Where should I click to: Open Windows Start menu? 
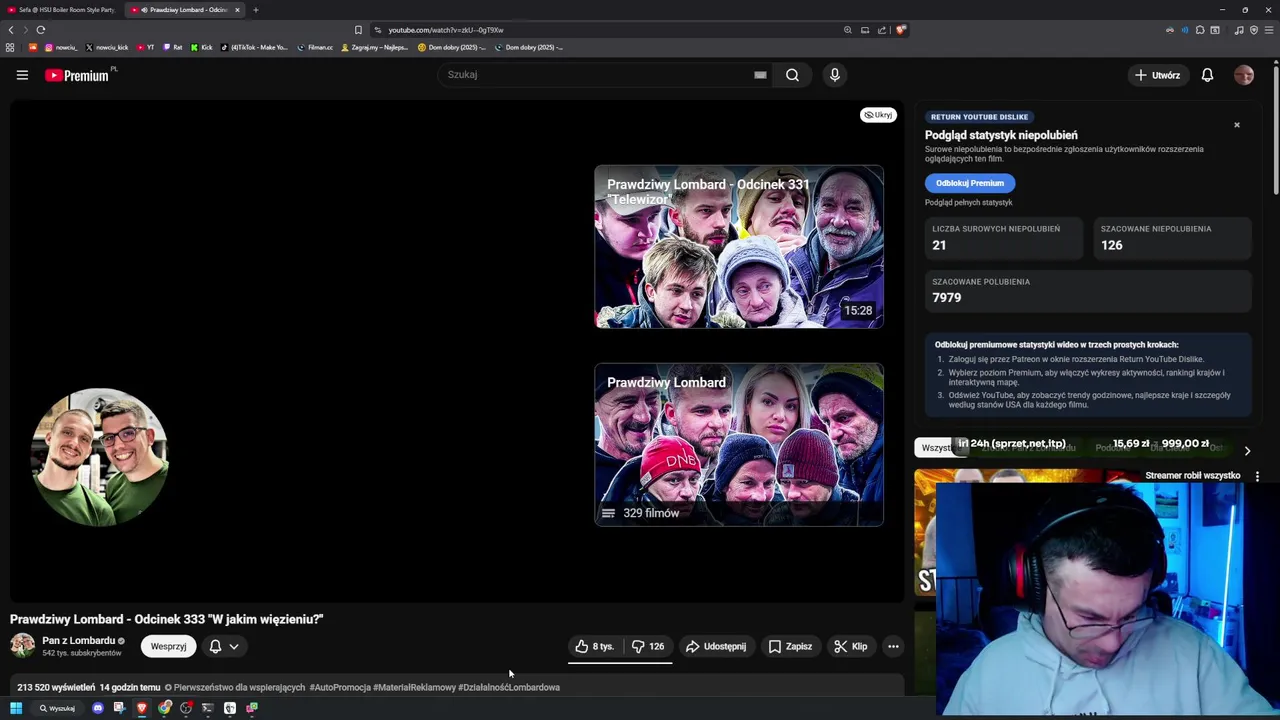[x=16, y=708]
